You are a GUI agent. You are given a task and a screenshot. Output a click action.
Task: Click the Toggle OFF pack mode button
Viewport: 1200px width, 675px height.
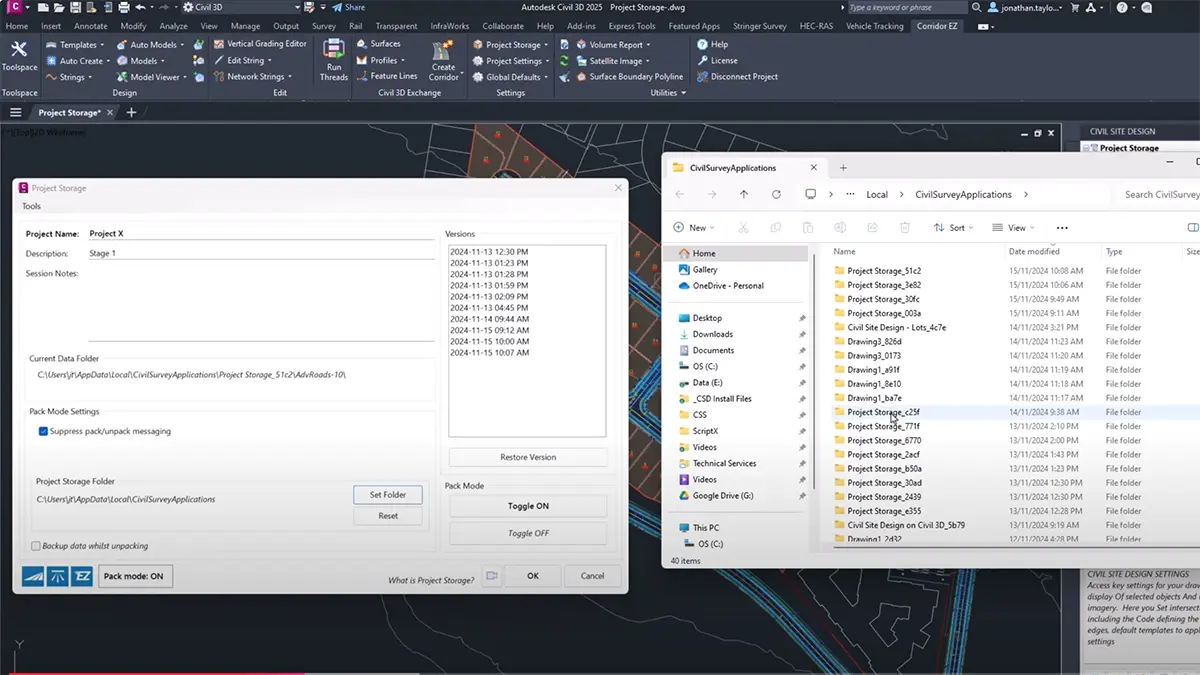528,533
